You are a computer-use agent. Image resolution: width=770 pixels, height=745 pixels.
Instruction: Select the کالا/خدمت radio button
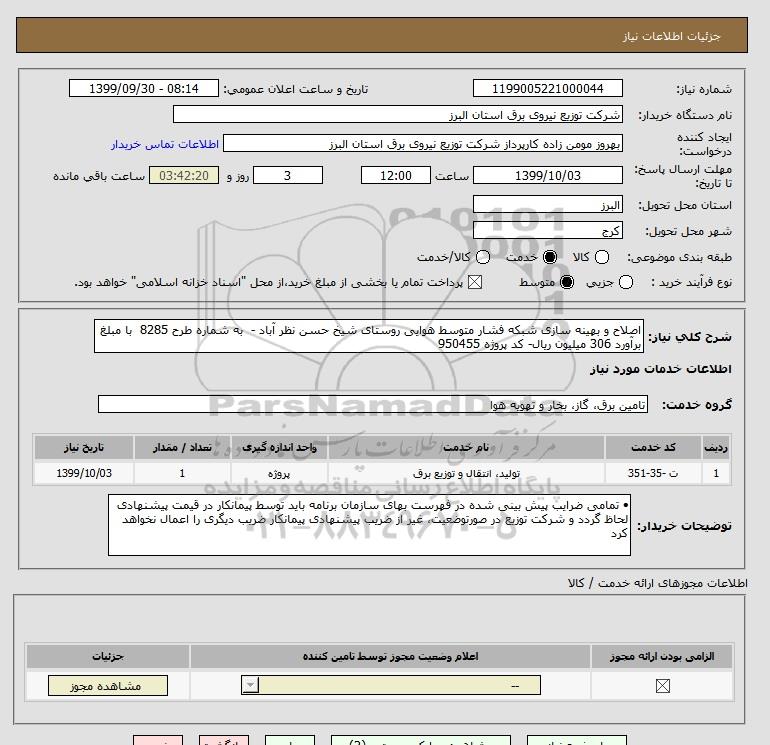click(483, 257)
